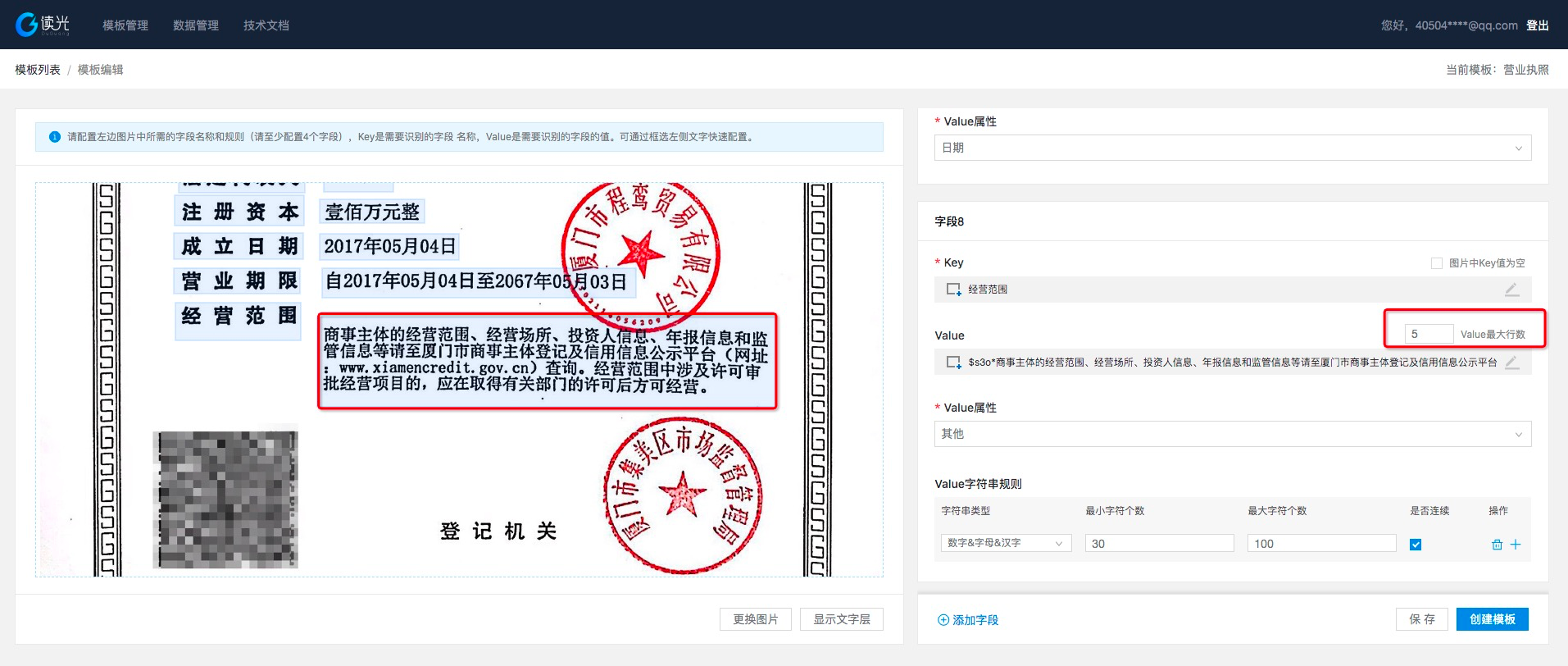Click the edit pencil in the Value row

[1512, 362]
